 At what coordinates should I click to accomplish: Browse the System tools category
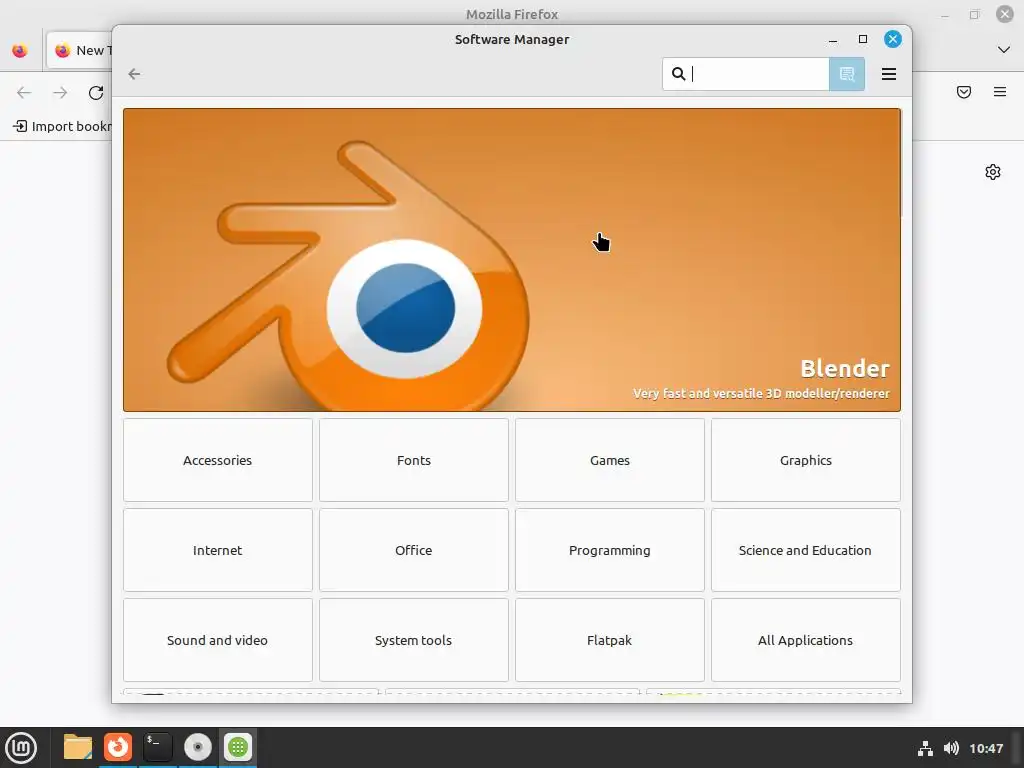pos(413,640)
